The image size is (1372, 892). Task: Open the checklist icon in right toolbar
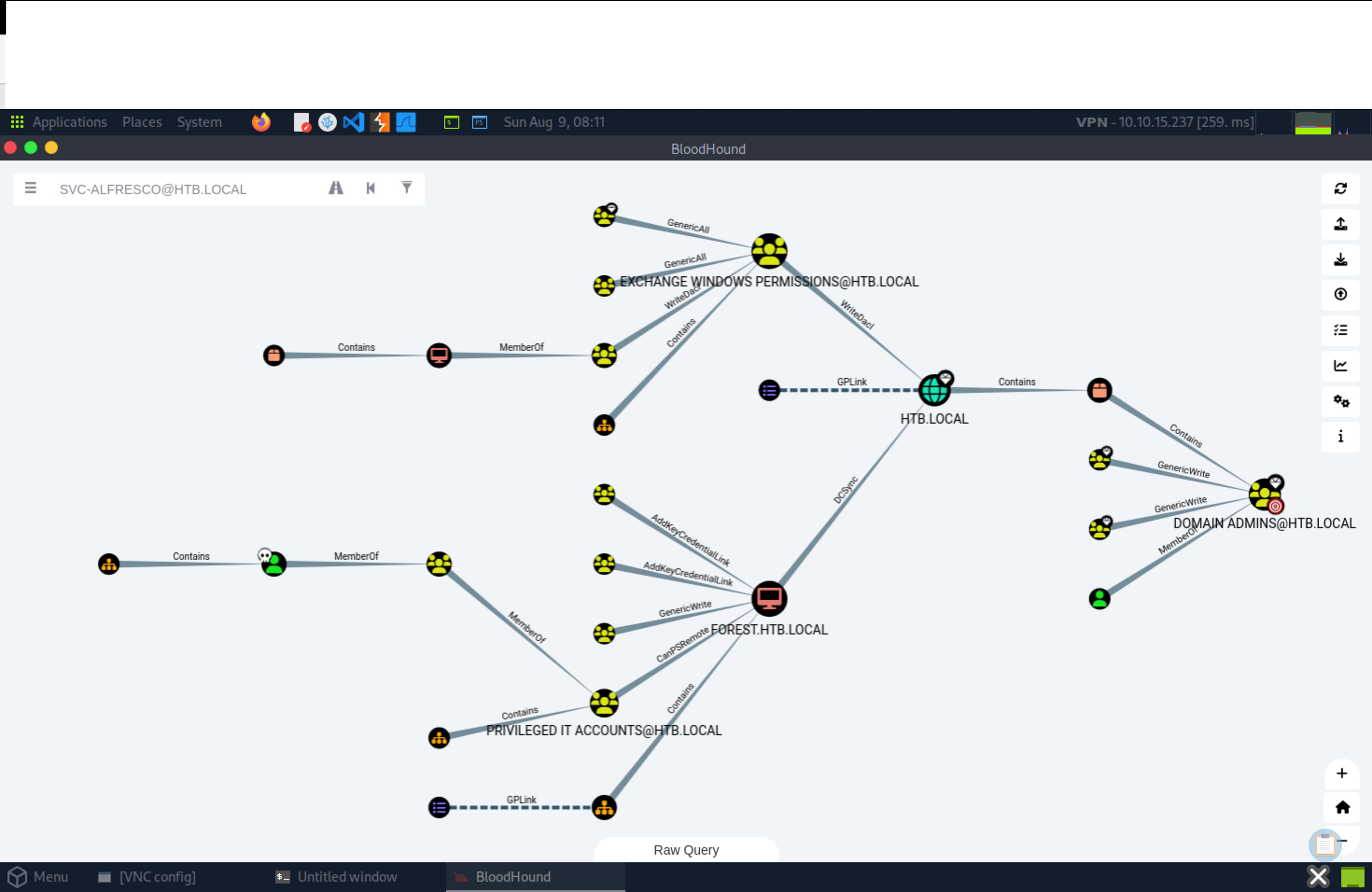(x=1340, y=330)
